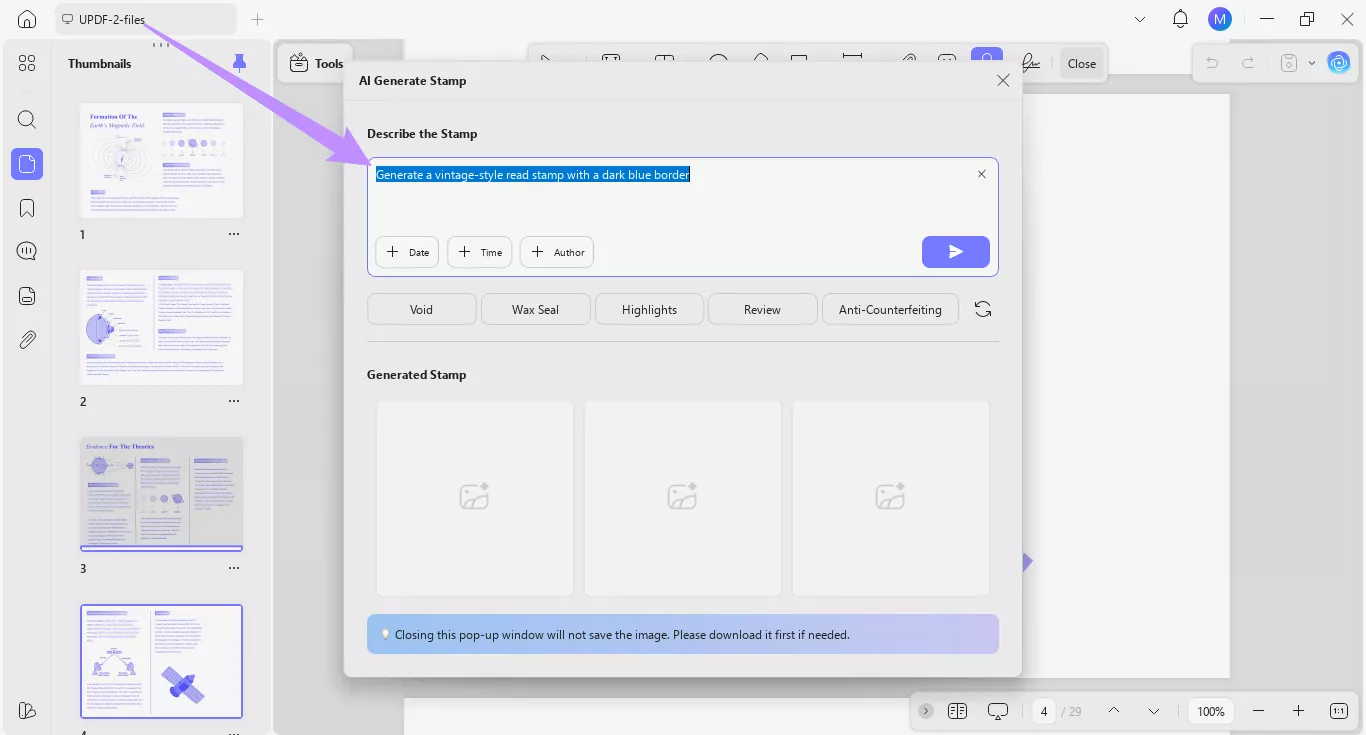Clear the stamp description text
1366x735 pixels.
[982, 174]
